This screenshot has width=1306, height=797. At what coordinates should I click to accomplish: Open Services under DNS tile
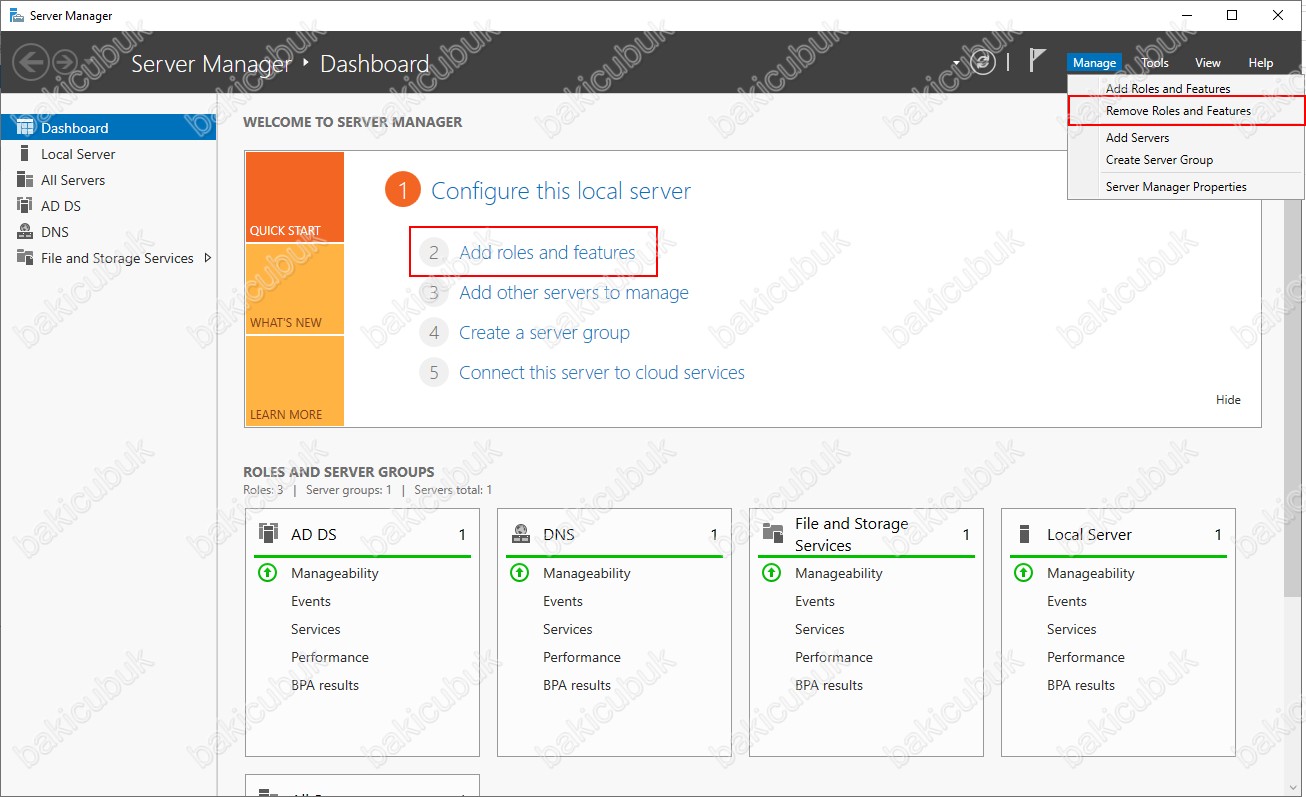tap(568, 629)
